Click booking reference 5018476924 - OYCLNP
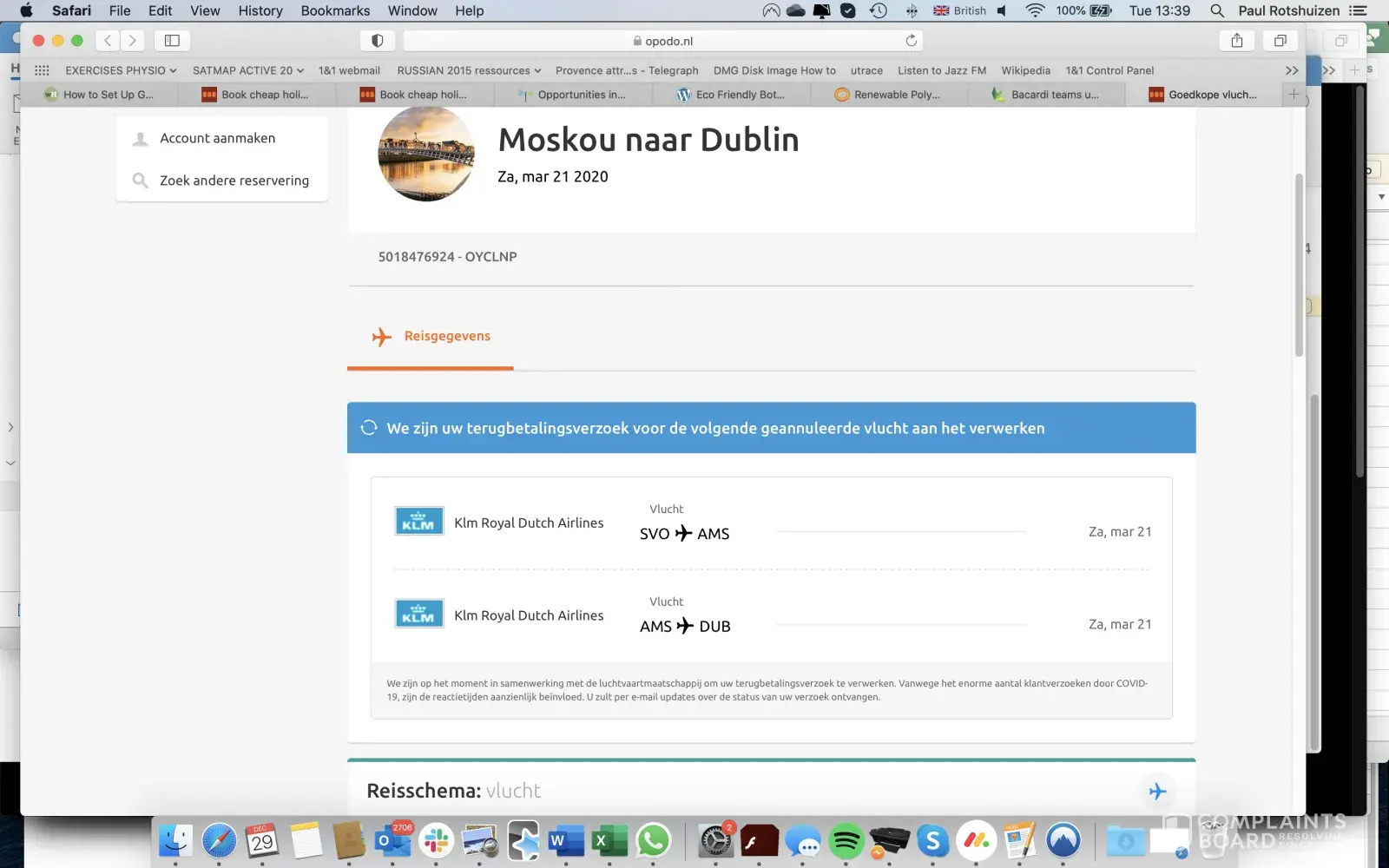The width and height of the screenshot is (1389, 868). [447, 257]
